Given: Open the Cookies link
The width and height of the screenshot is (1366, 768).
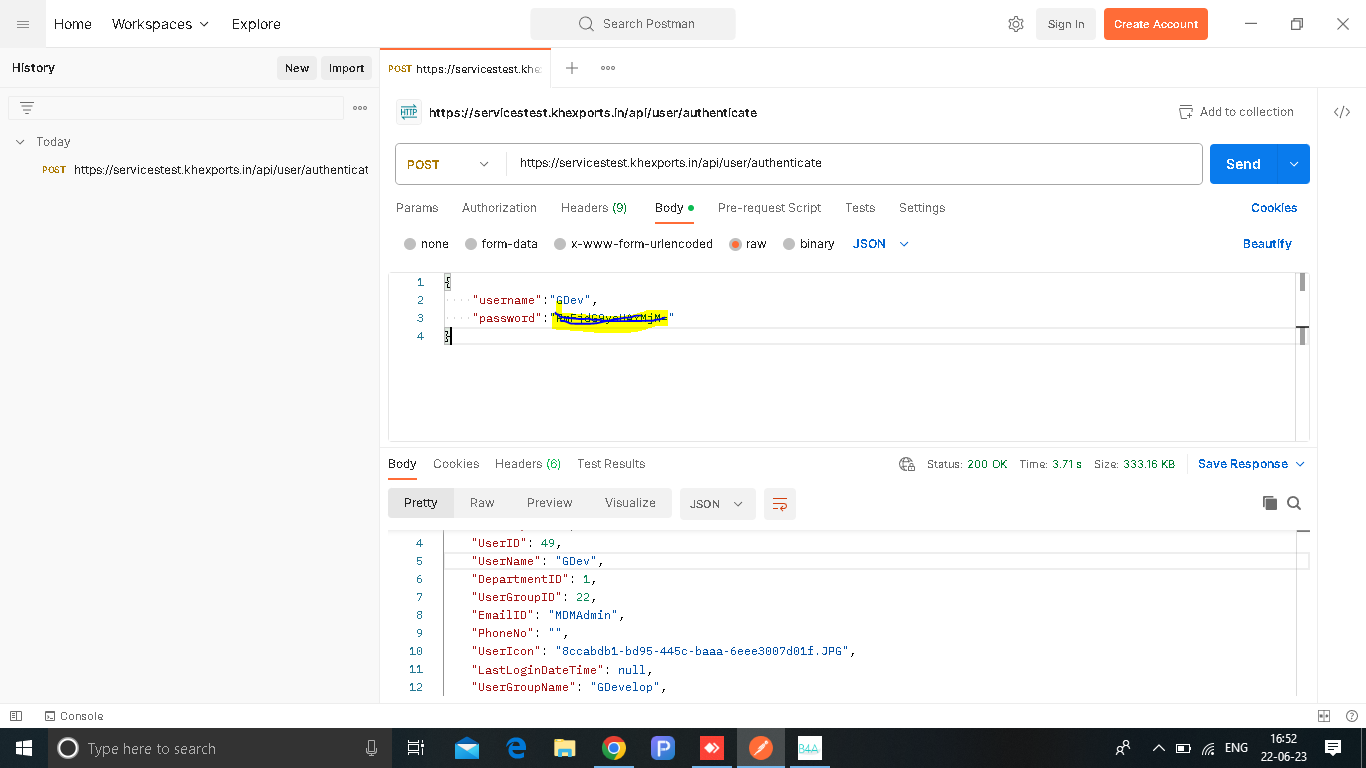Looking at the screenshot, I should pos(1274,208).
